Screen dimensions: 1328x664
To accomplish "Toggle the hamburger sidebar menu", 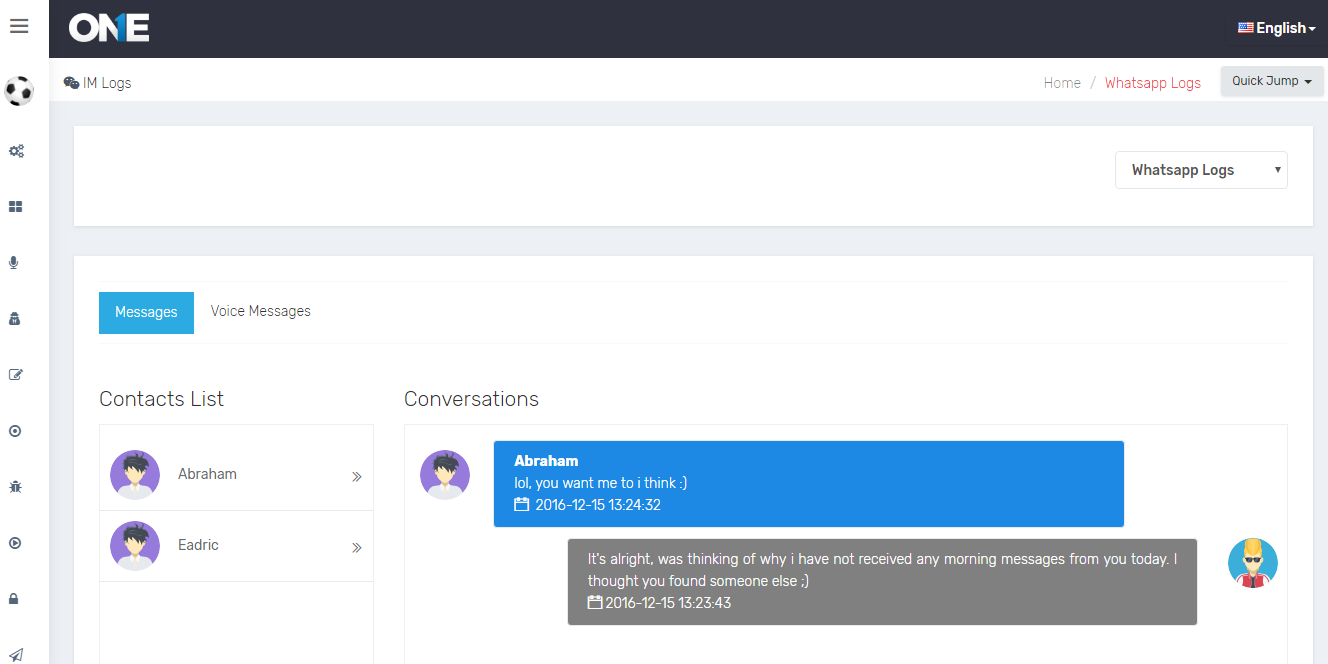I will (18, 26).
